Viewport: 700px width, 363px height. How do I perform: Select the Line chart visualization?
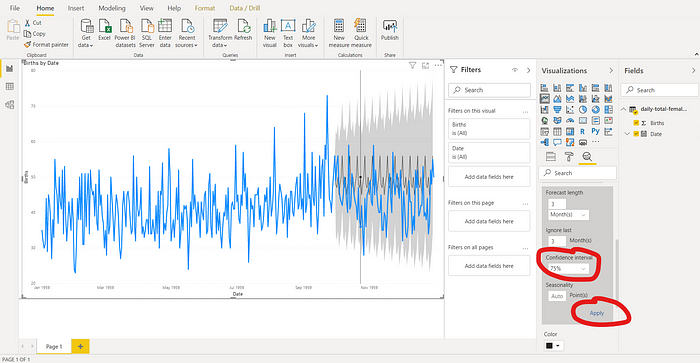pyautogui.click(x=545, y=99)
